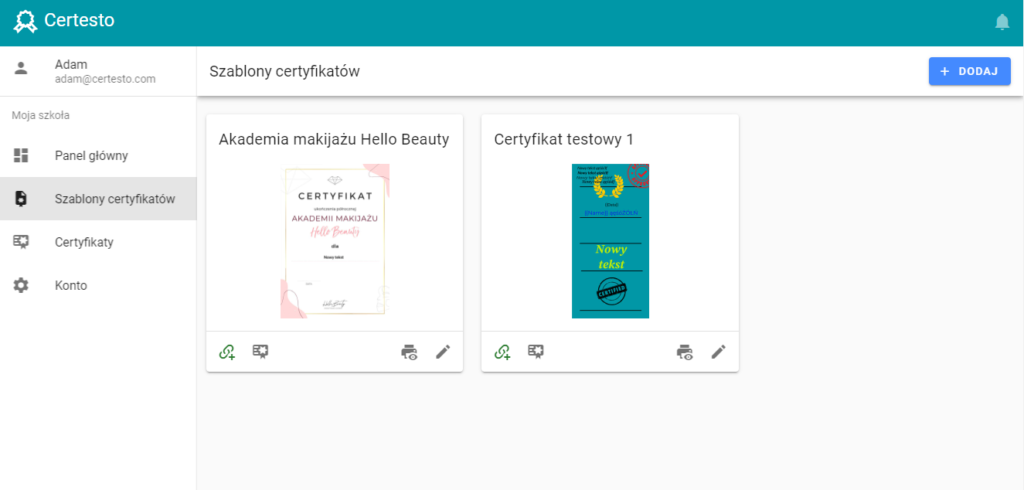Screen dimensions: 1024x490
Task: Click edit pencil icon on Certyfikat testowy 1 card
Action: [x=719, y=352]
